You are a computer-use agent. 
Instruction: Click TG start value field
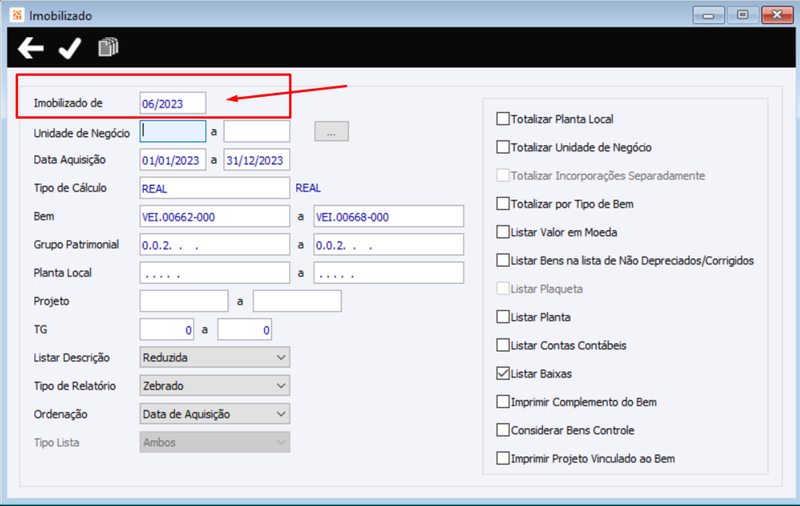167,330
